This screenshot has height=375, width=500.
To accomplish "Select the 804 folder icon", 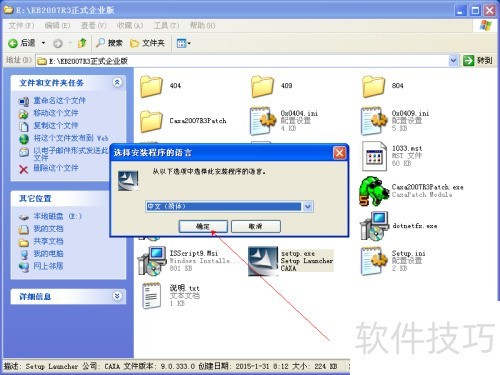I will [373, 86].
